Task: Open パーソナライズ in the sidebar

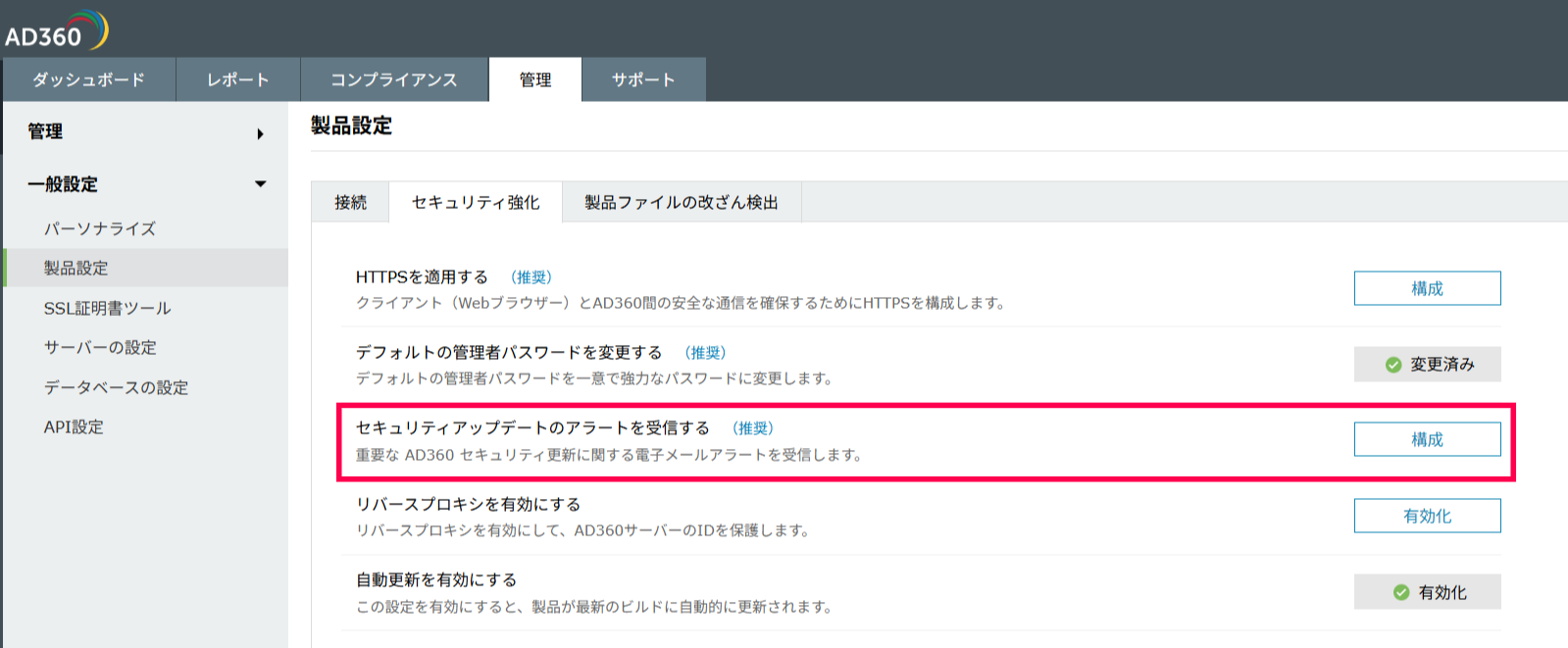Action: click(x=100, y=228)
